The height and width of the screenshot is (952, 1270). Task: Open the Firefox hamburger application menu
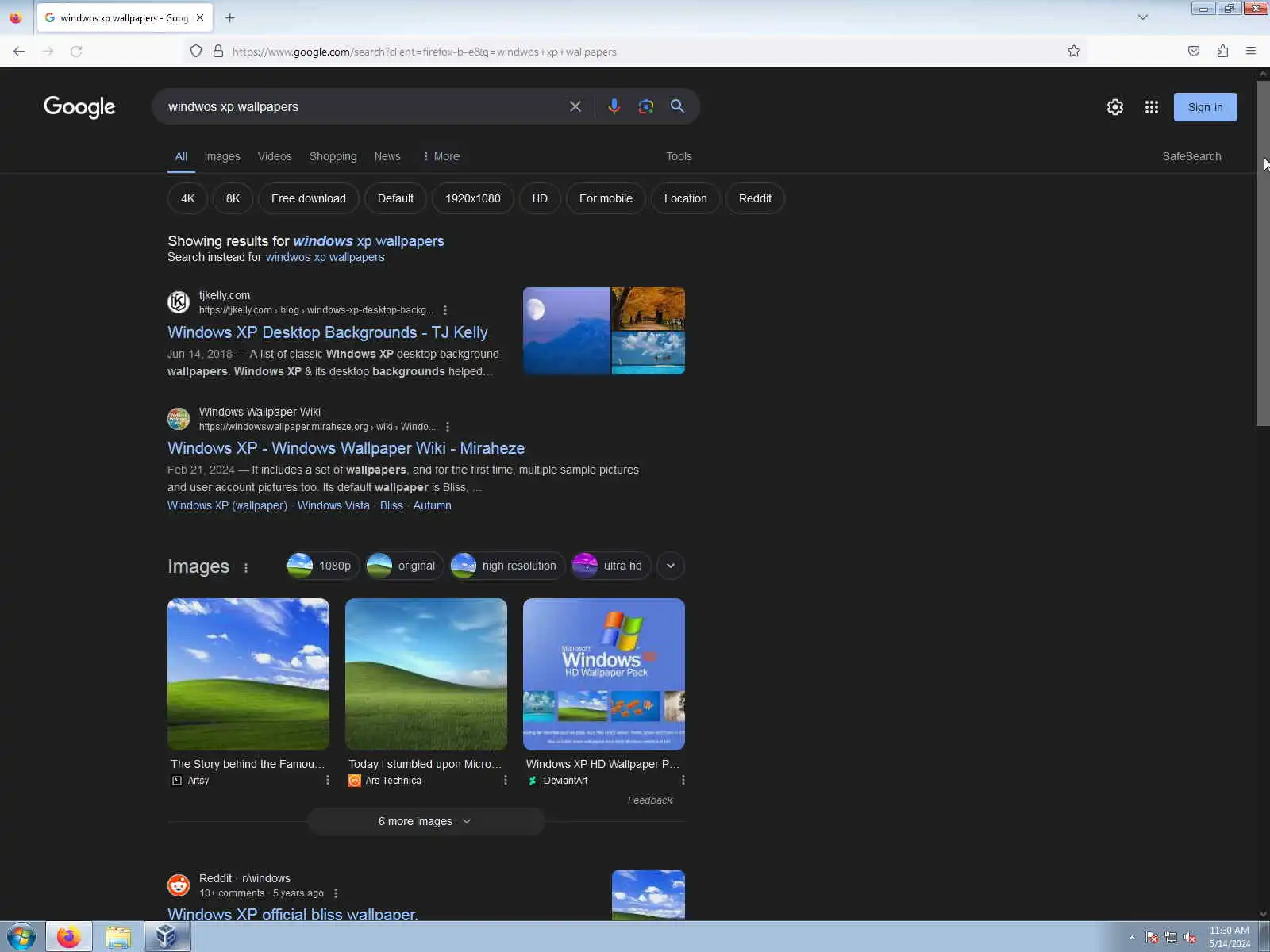click(x=1251, y=52)
